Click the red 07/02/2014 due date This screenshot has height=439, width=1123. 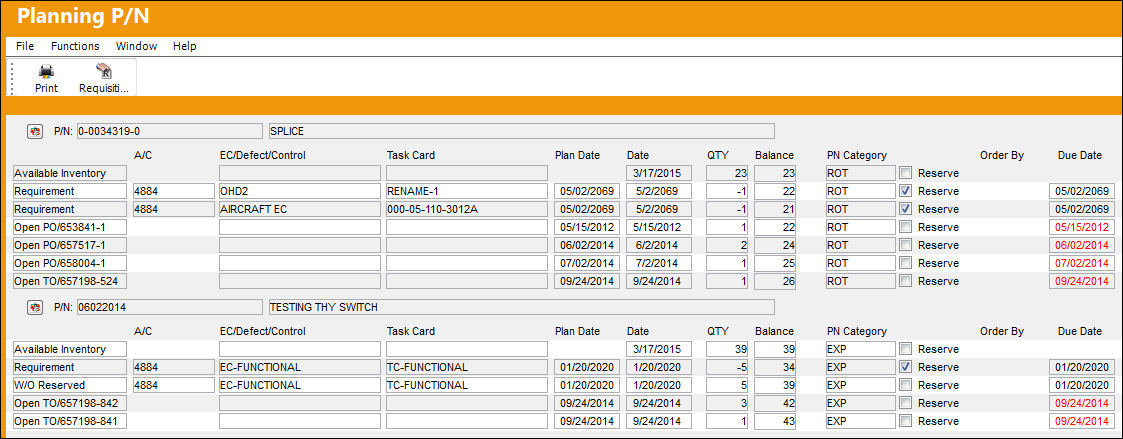coord(1082,263)
